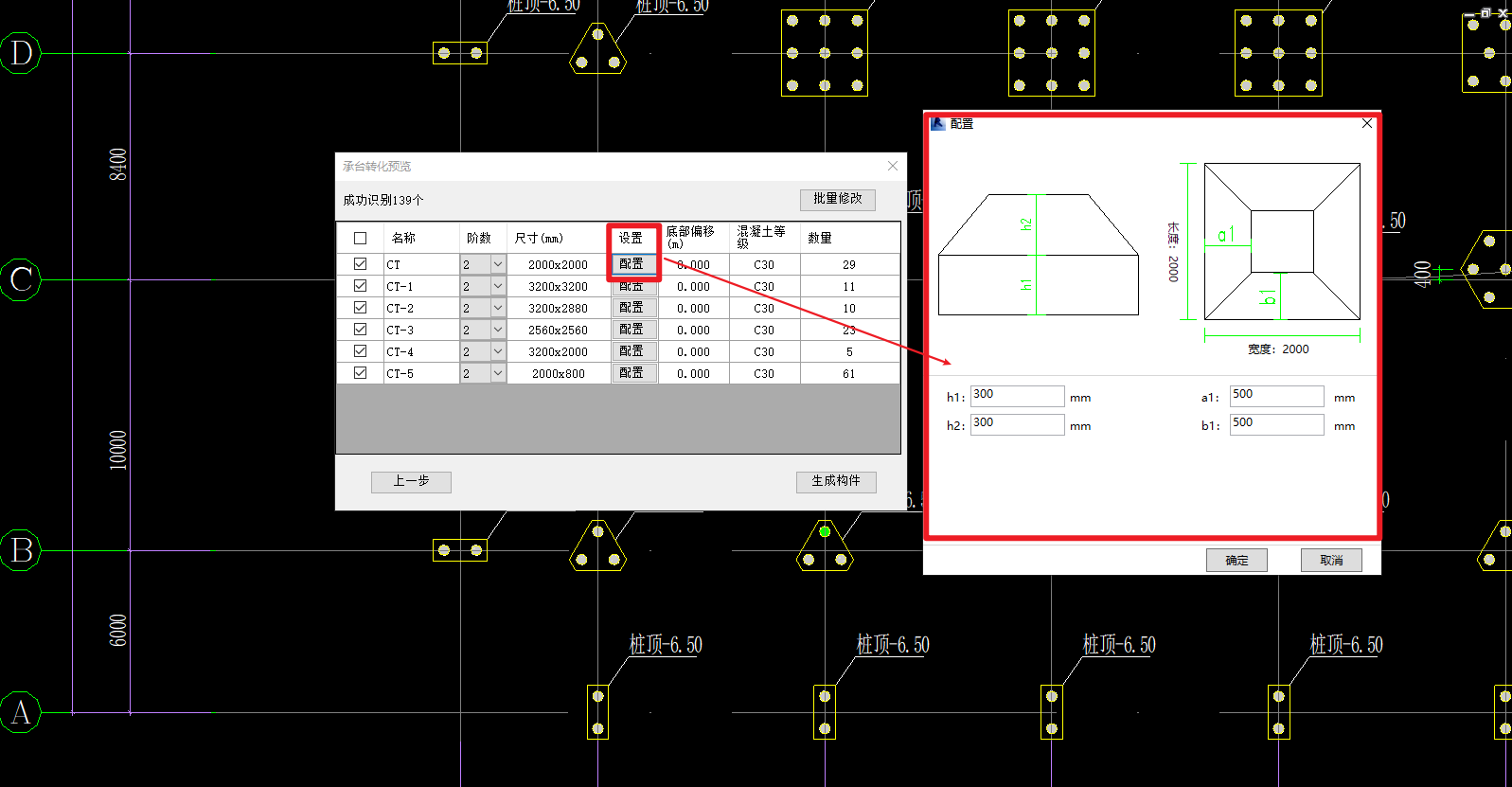The width and height of the screenshot is (1512, 787).
Task: Click the axis B grid bubble
Action: [21, 550]
